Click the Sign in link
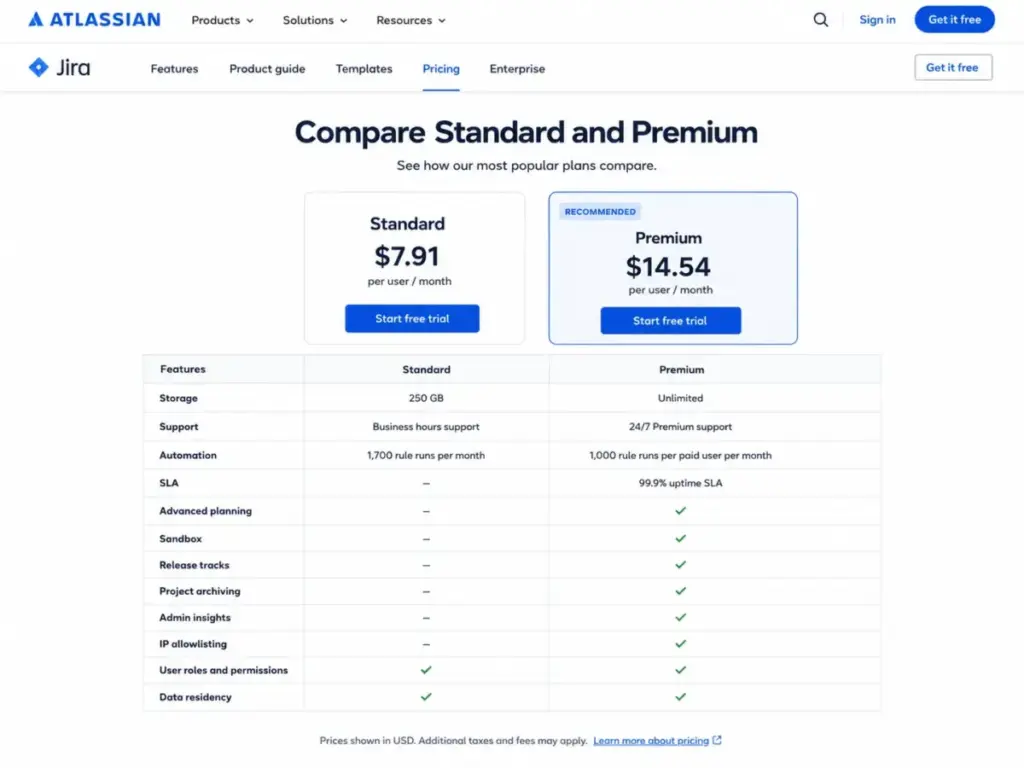Screen dimensions: 1024x768 877,20
